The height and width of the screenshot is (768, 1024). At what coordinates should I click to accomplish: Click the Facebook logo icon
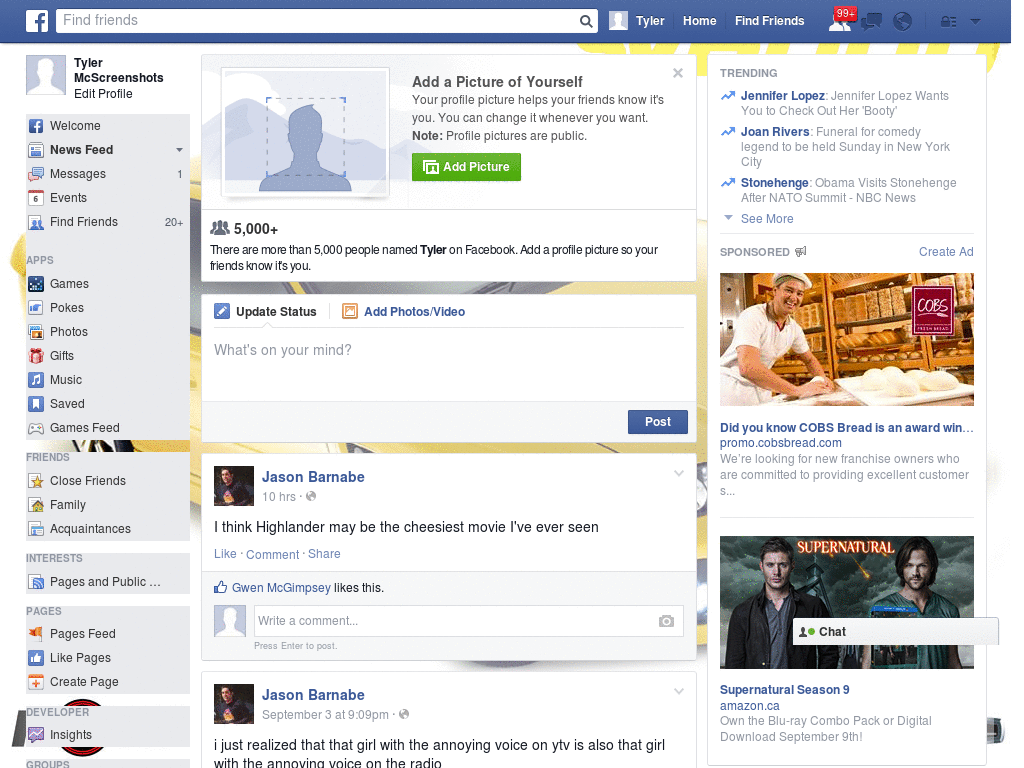click(x=37, y=21)
